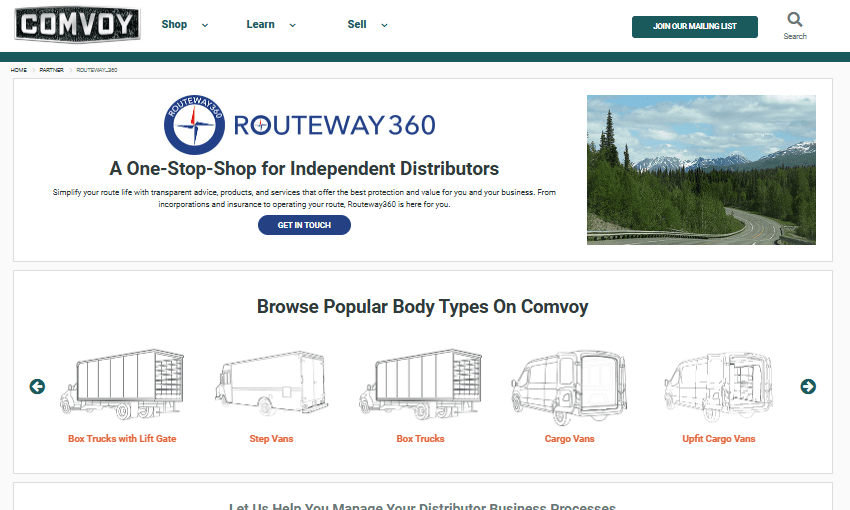Click Join Our Mailing List button

pyautogui.click(x=694, y=27)
